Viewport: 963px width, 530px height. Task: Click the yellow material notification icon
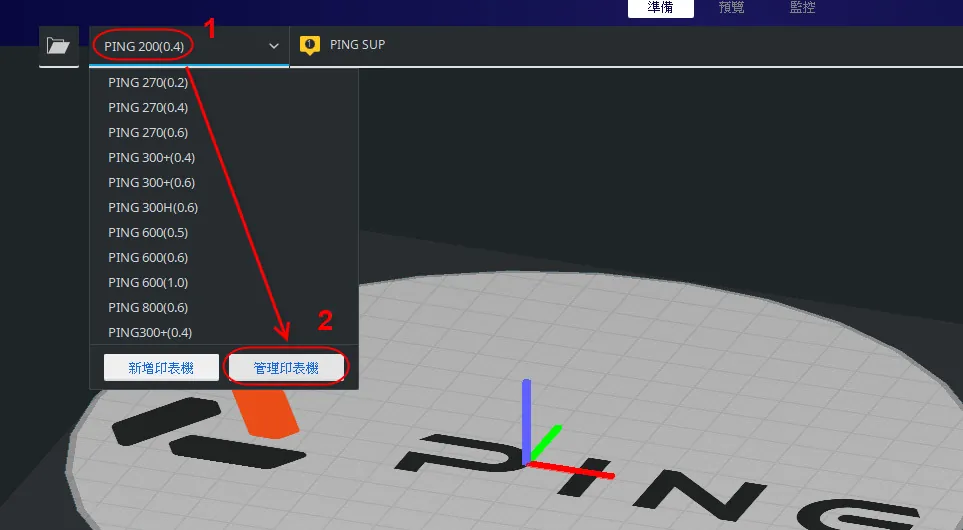pyautogui.click(x=310, y=45)
